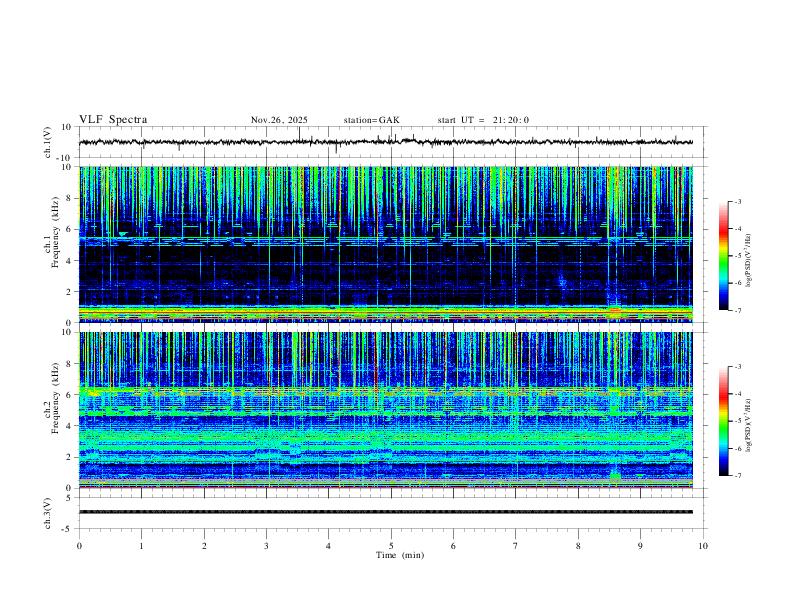
Task: Click the 6 kHz tick on ch.1 frequency axis
Action: tap(70, 229)
